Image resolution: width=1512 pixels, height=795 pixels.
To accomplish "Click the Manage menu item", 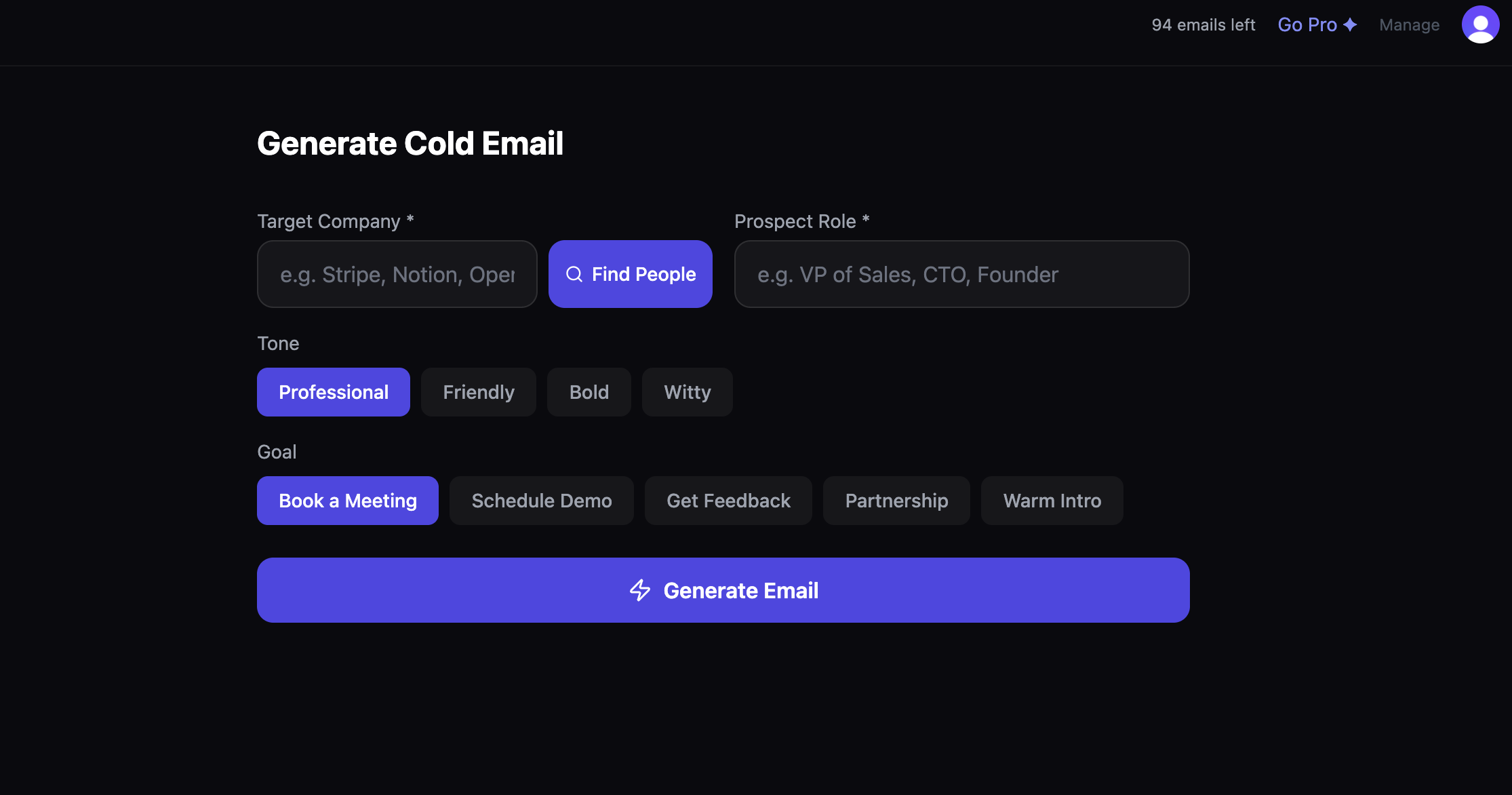I will tap(1409, 24).
